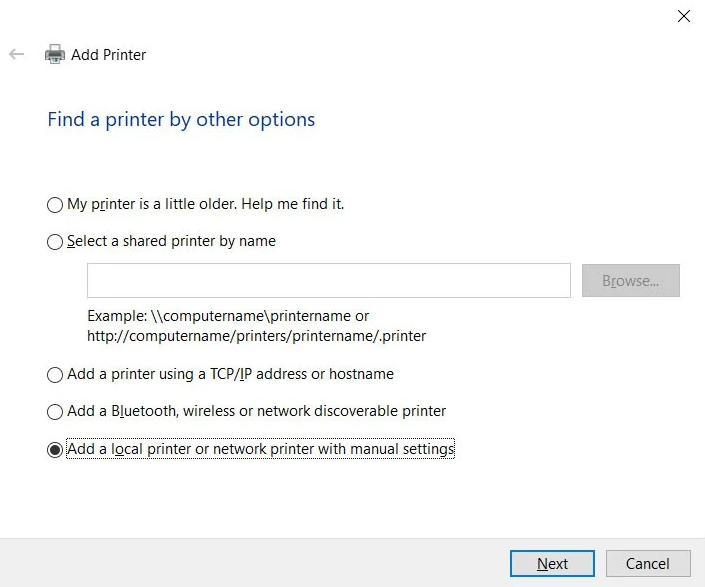Viewport: 705px width, 587px height.
Task: Click the "Add a printer using a TCP/IP address" label
Action: tap(230, 374)
